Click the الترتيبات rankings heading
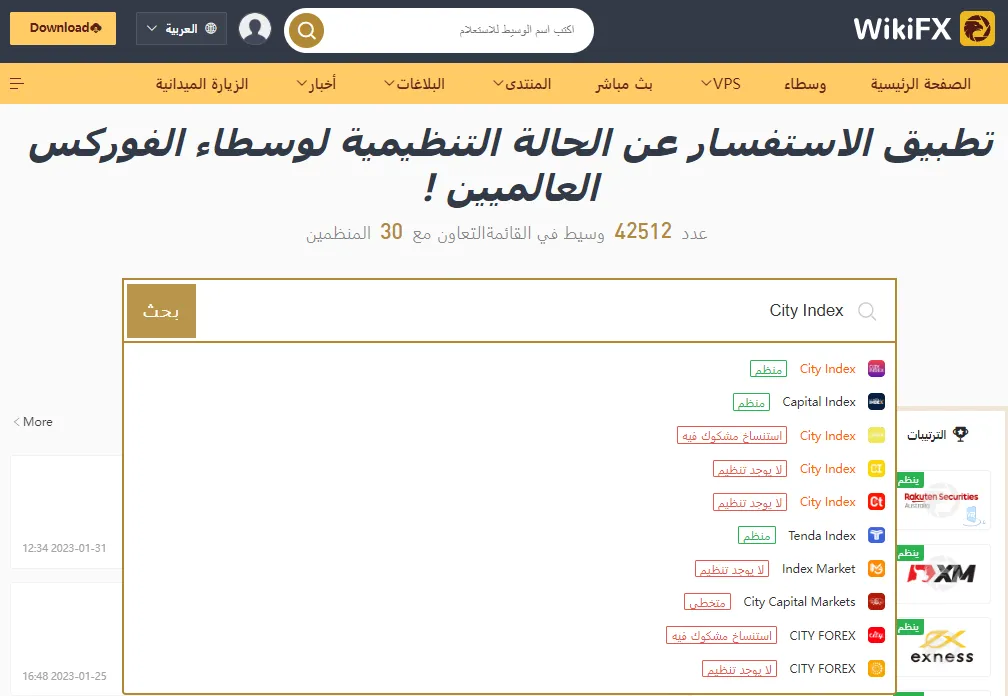 [926, 435]
